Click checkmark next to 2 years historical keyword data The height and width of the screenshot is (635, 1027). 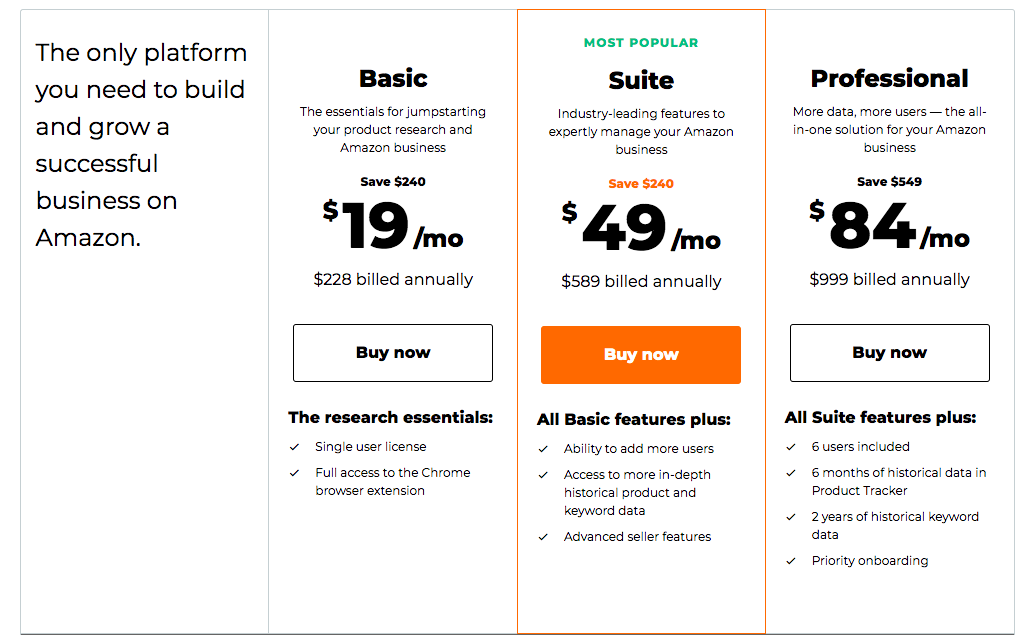click(791, 517)
